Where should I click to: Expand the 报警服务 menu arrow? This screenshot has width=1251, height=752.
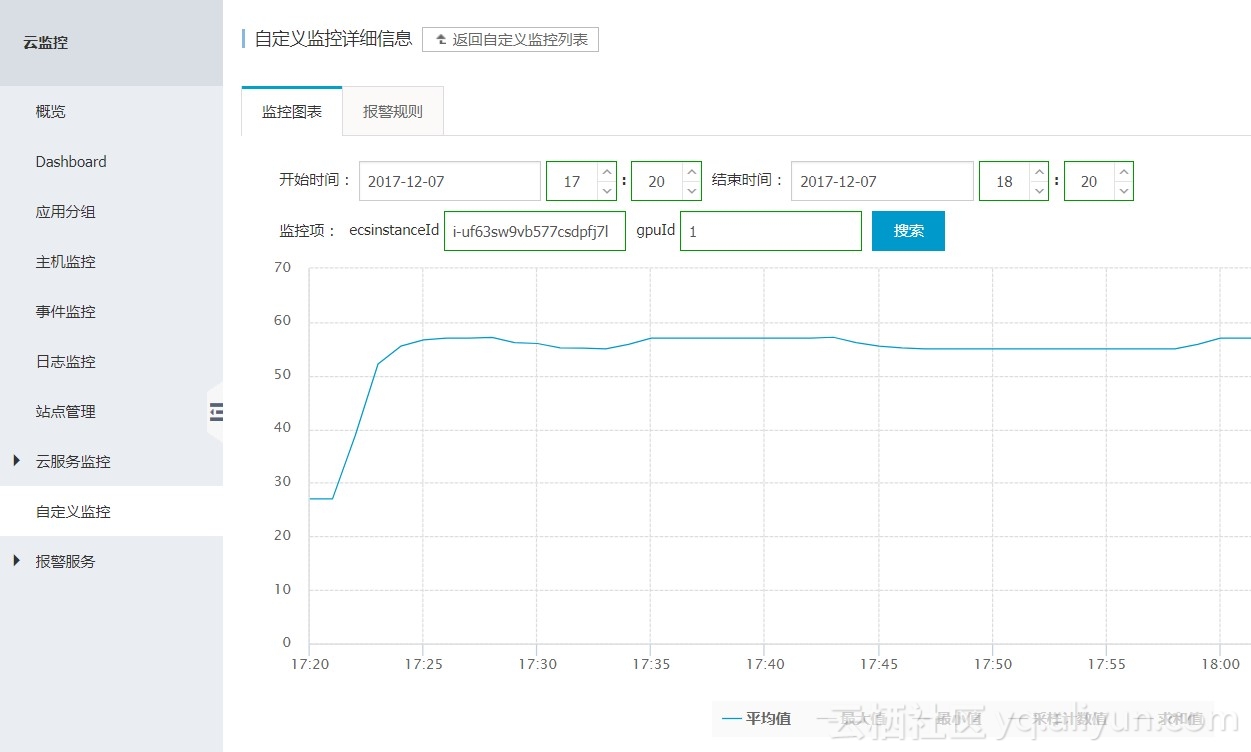(x=16, y=561)
